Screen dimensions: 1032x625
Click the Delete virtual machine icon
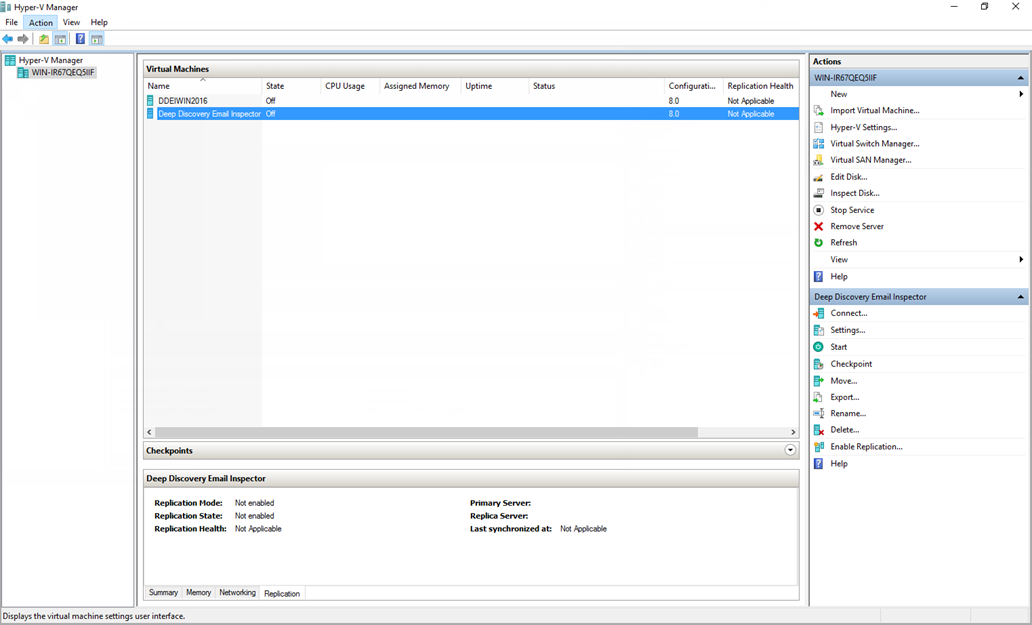(818, 430)
